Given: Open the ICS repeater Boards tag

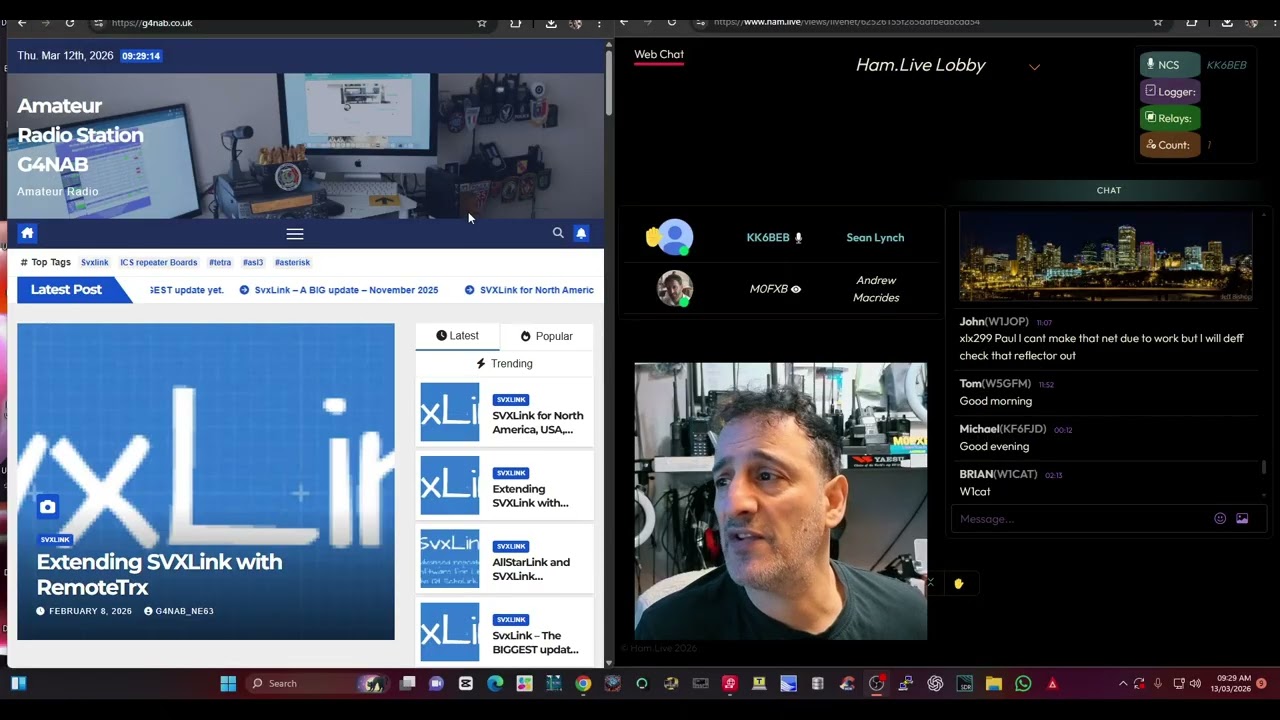Looking at the screenshot, I should pyautogui.click(x=159, y=262).
